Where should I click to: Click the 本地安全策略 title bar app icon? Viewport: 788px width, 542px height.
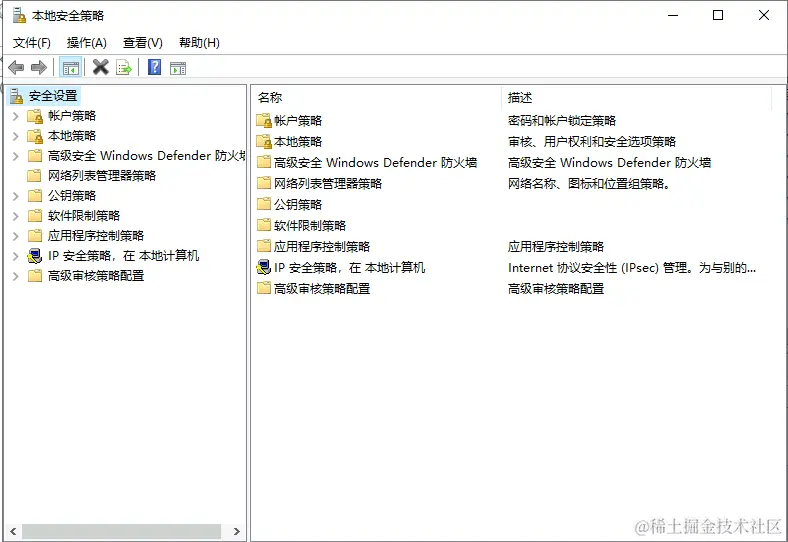point(19,16)
